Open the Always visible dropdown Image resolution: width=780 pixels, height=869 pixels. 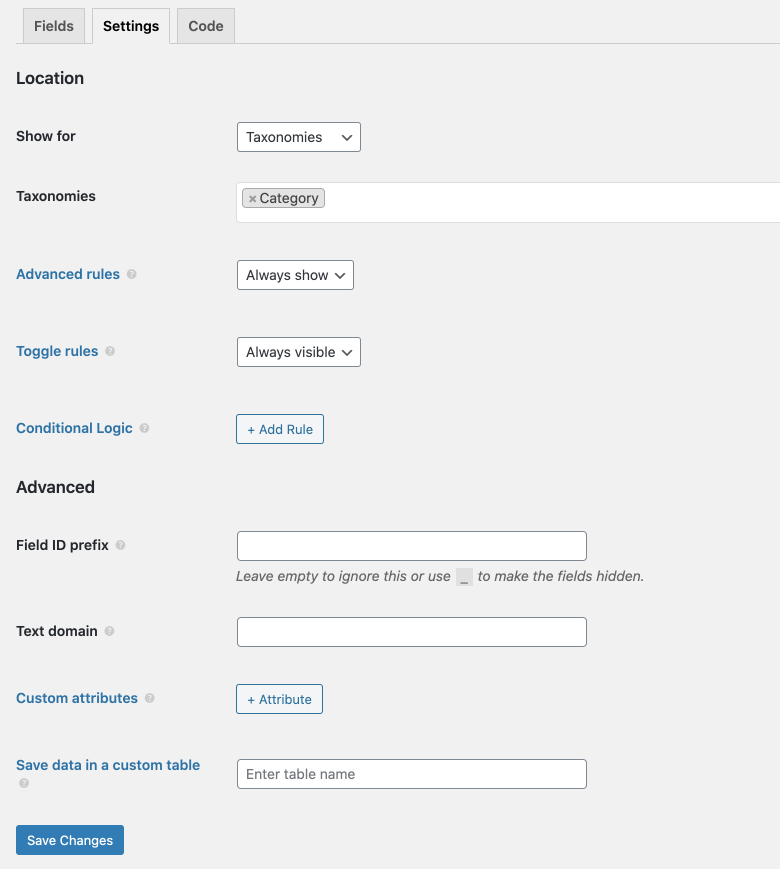point(299,352)
